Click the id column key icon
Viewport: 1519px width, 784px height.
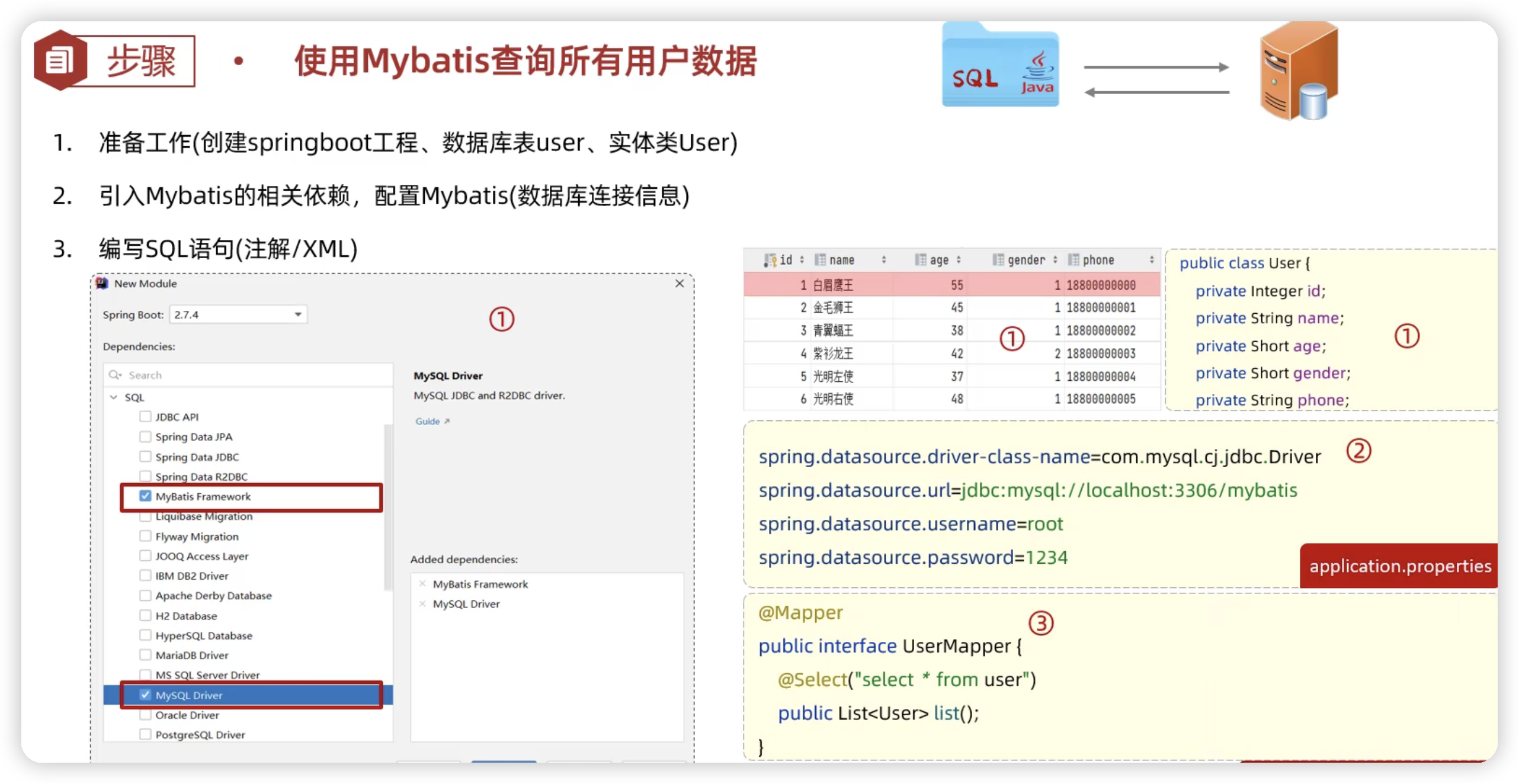(x=770, y=260)
